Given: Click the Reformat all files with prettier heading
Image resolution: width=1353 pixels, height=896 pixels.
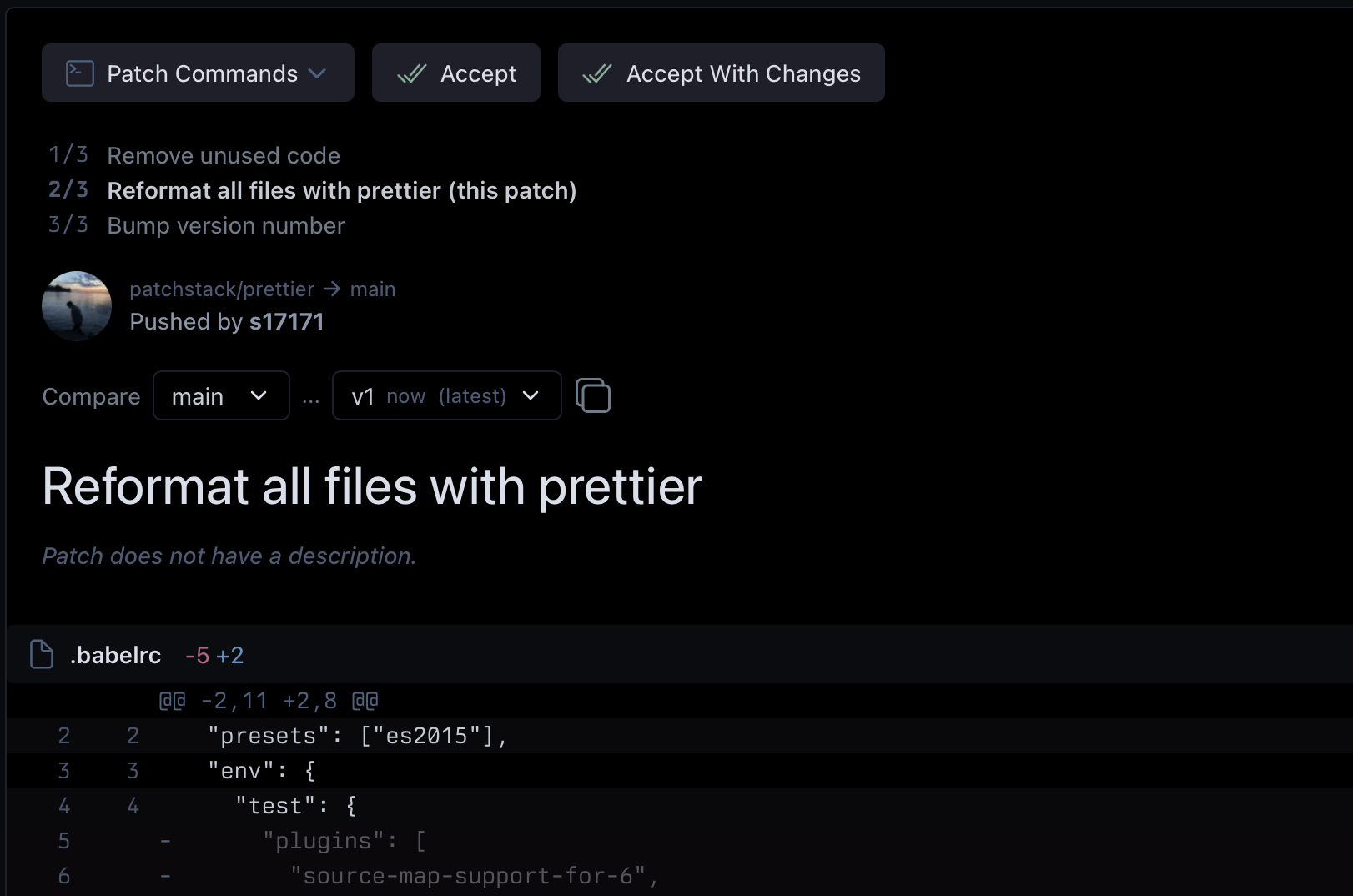Looking at the screenshot, I should pyautogui.click(x=372, y=486).
